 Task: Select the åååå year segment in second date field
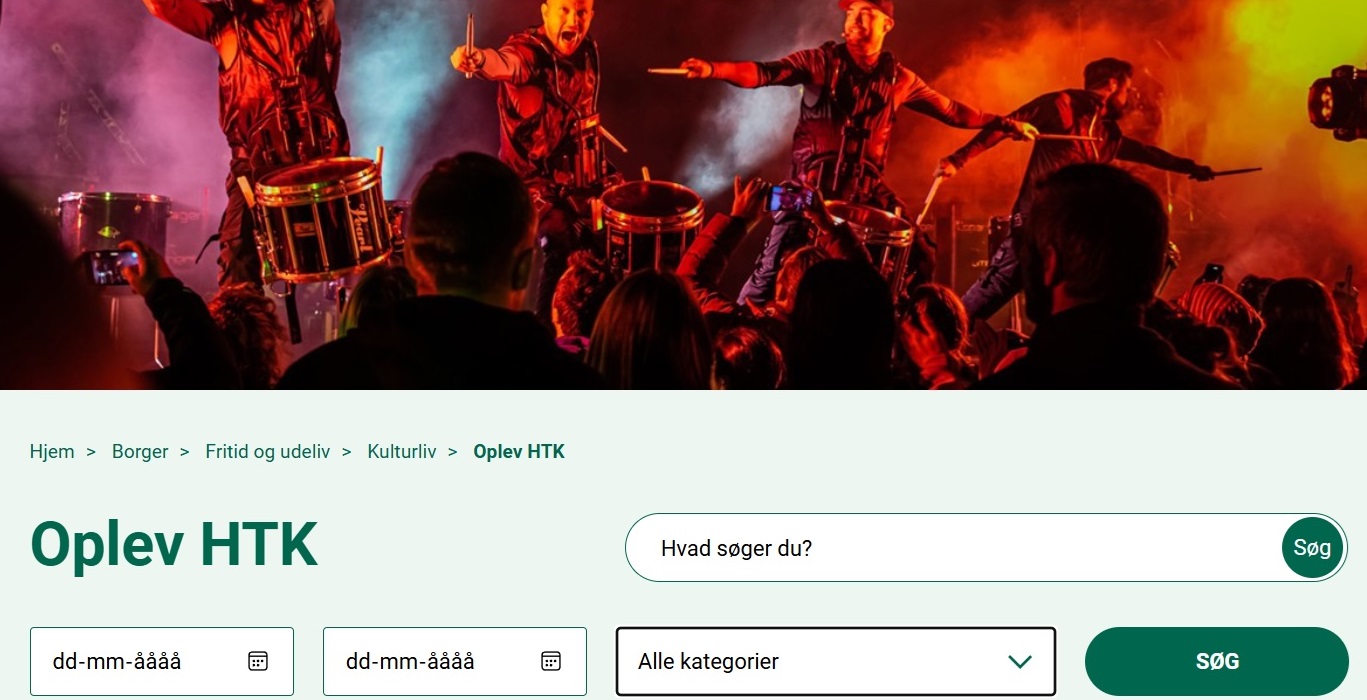(451, 661)
